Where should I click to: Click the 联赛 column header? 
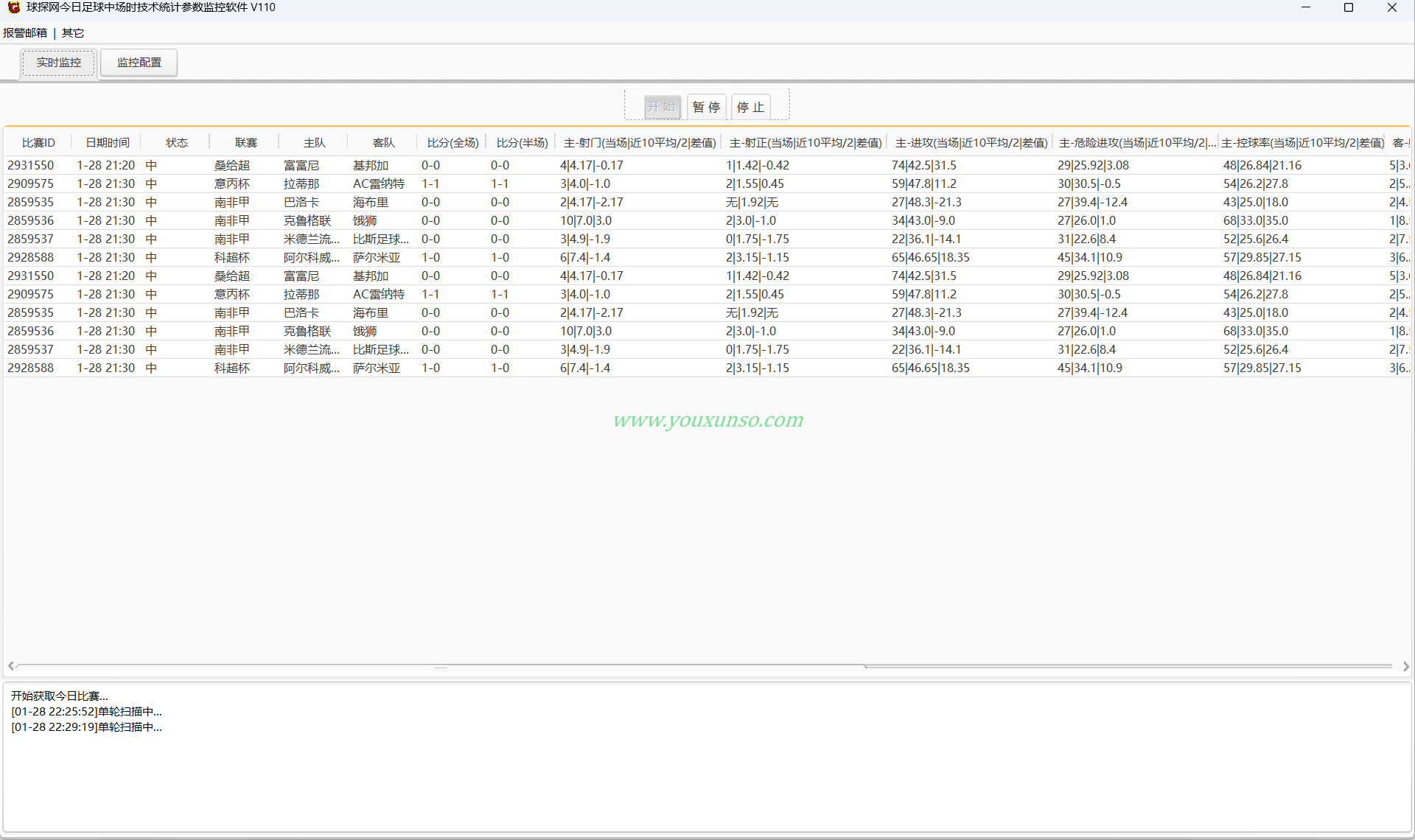point(246,143)
